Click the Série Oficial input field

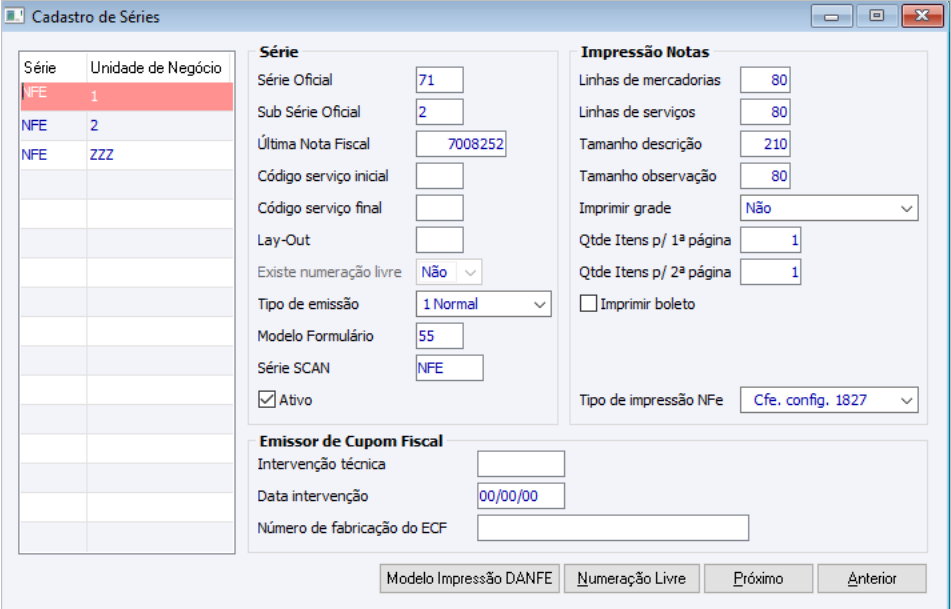(439, 80)
